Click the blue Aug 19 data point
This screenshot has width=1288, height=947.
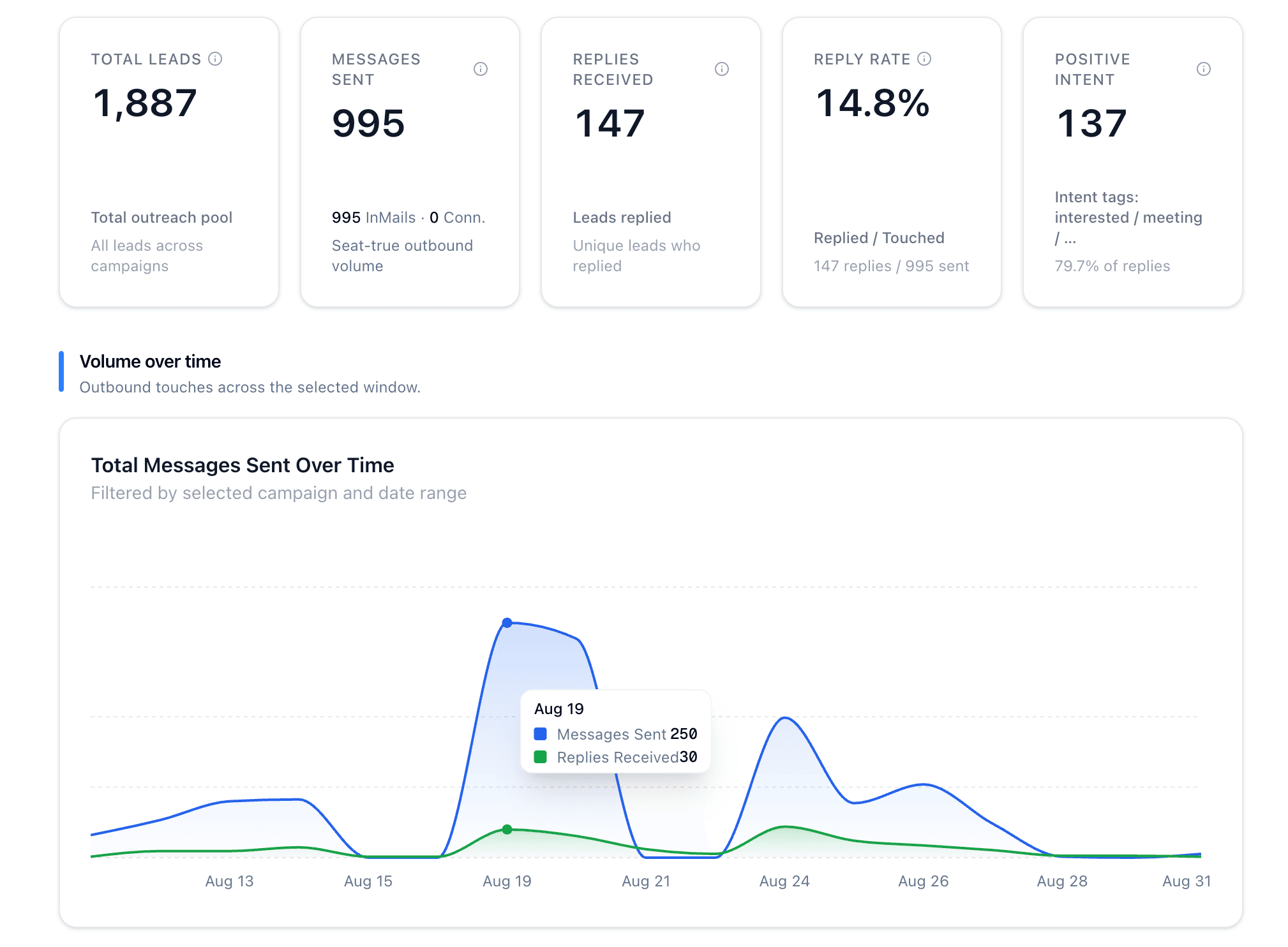click(x=507, y=623)
